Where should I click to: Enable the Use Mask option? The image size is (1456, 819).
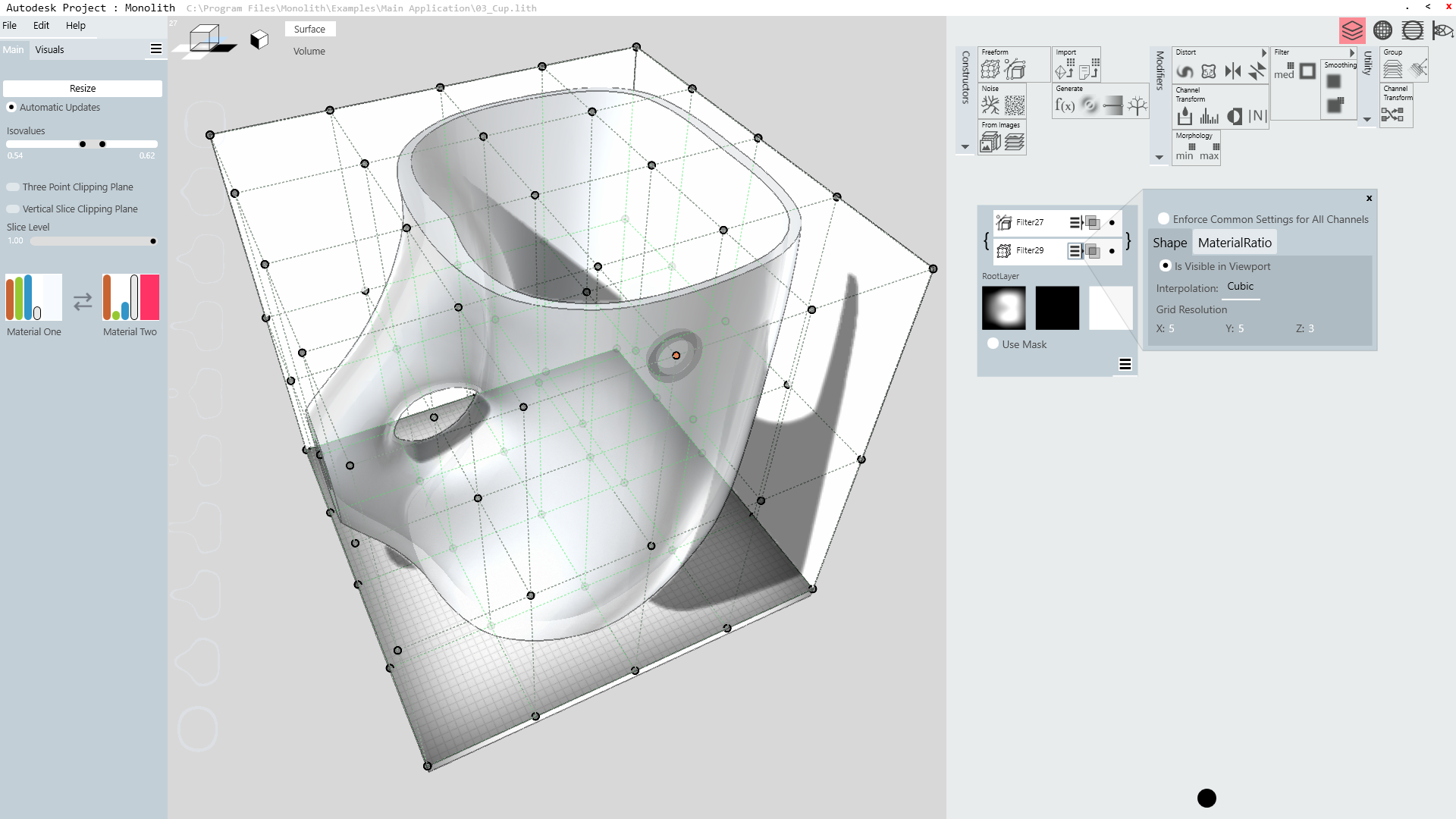click(993, 344)
